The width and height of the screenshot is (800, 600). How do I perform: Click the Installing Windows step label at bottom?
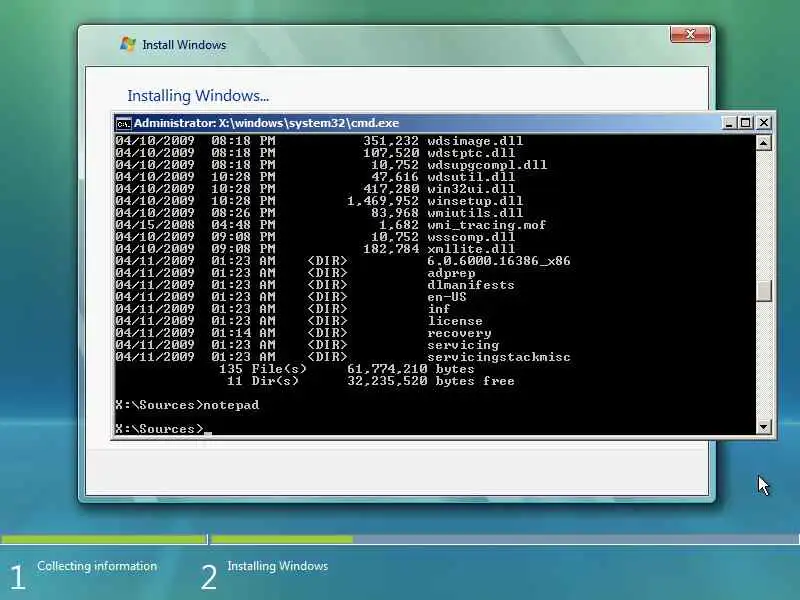(278, 566)
